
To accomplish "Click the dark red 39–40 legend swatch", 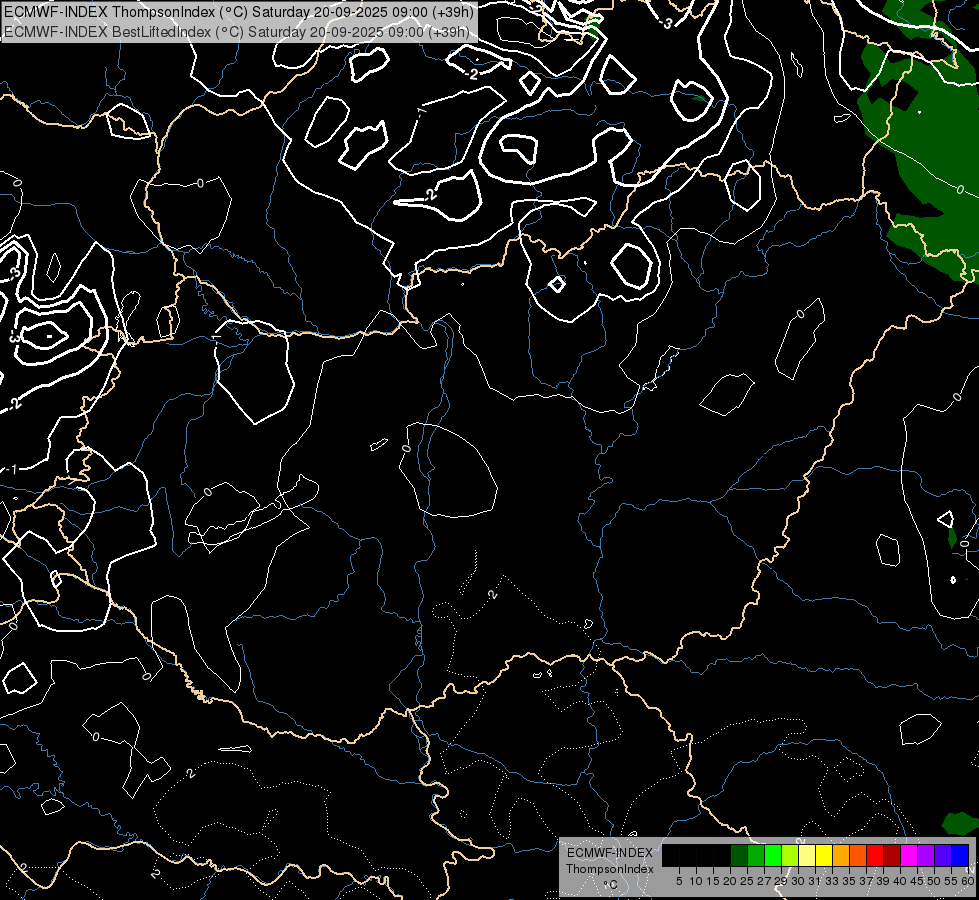I will click(892, 856).
